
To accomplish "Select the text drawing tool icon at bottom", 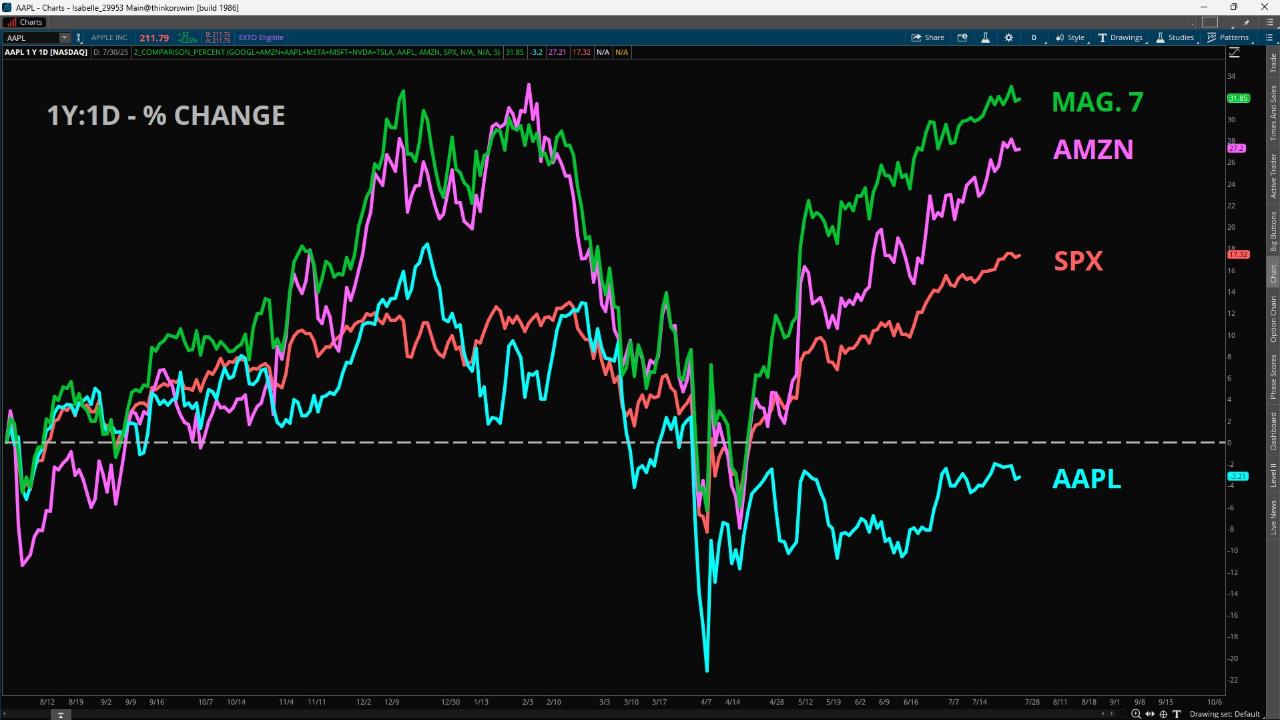I will tap(1175, 714).
